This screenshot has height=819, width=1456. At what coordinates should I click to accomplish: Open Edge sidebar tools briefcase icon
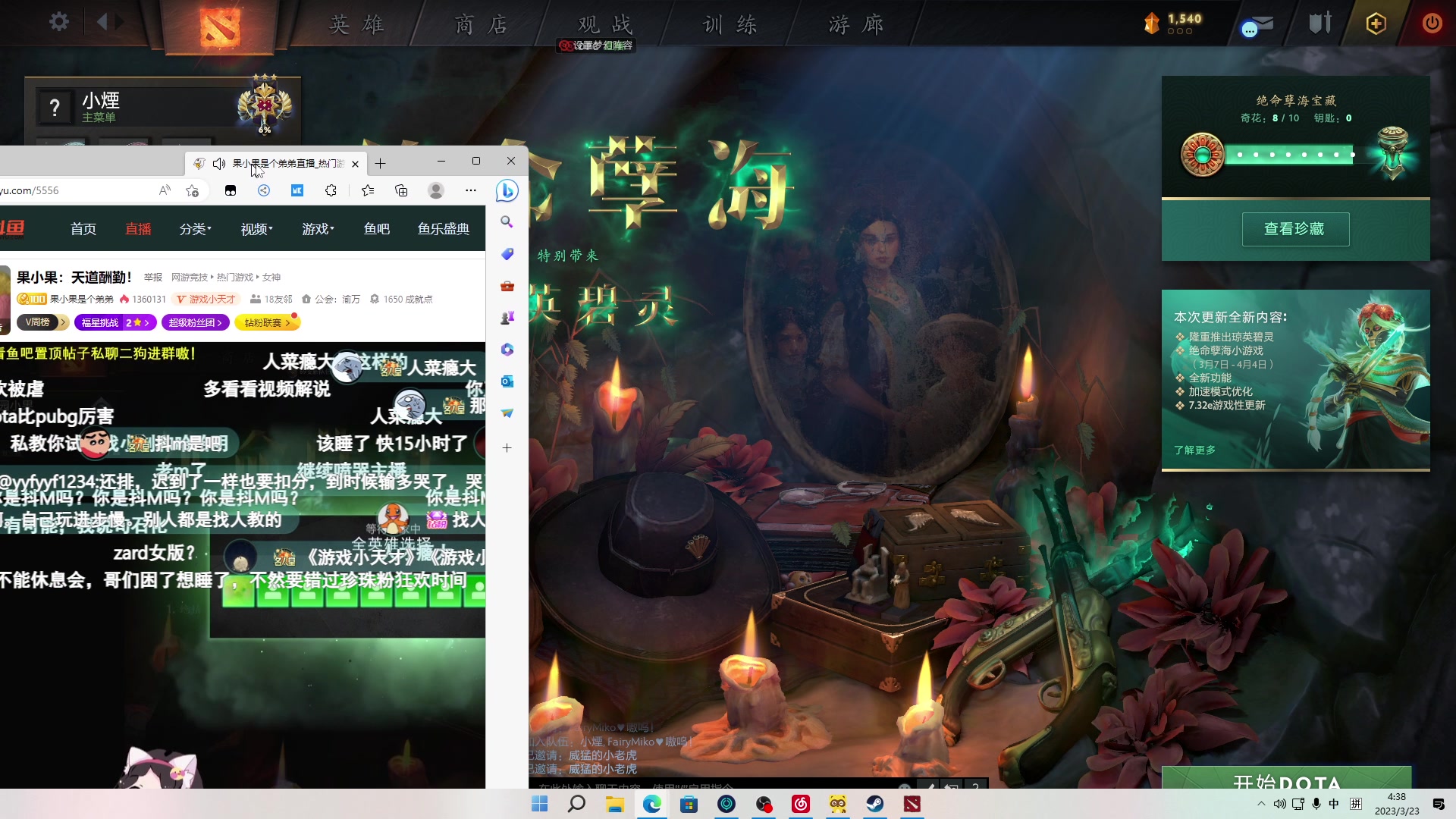pos(507,286)
